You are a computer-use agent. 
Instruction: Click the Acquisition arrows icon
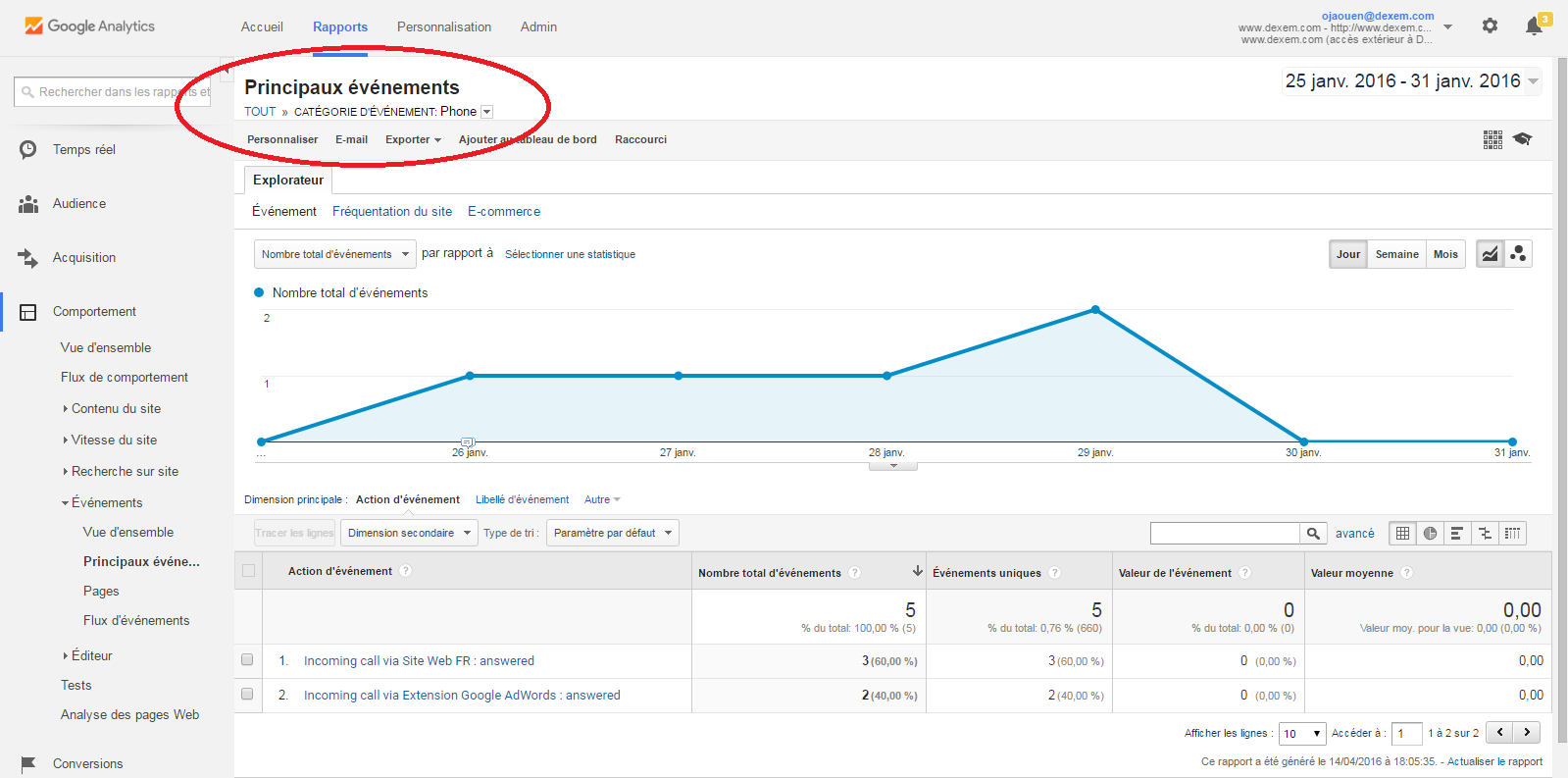point(28,258)
